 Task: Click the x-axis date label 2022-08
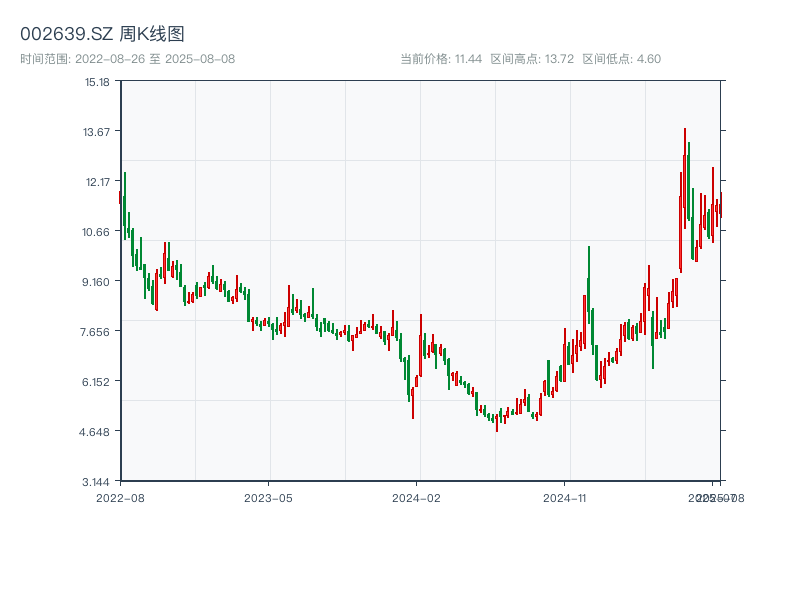(x=120, y=498)
